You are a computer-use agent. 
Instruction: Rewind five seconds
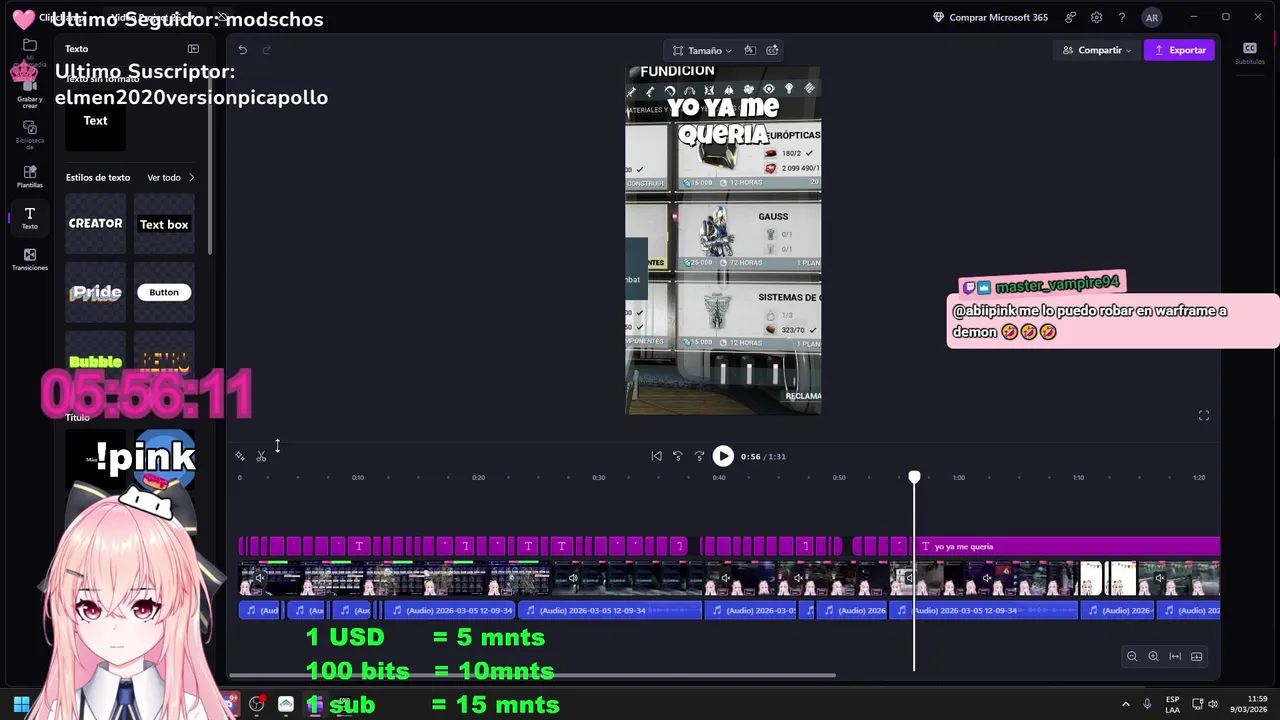[x=678, y=456]
